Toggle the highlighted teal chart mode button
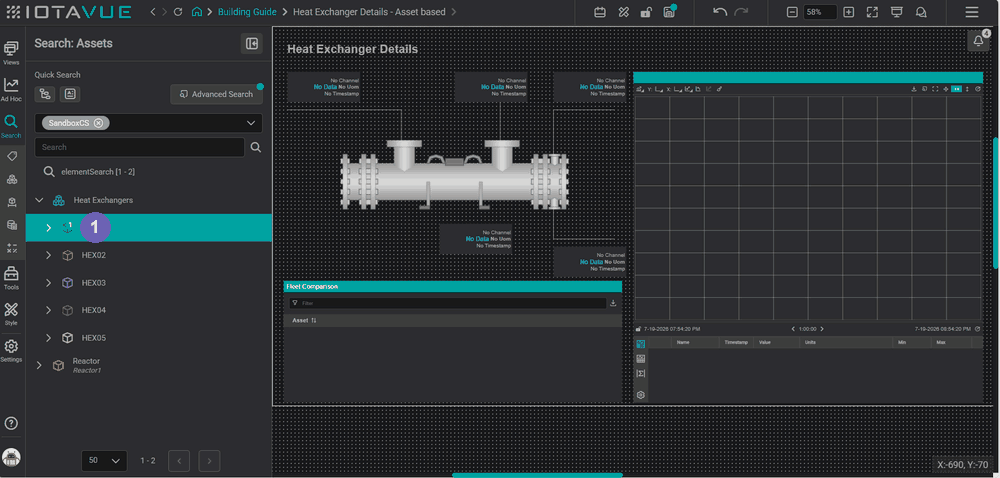The width and height of the screenshot is (1000, 478). point(956,89)
